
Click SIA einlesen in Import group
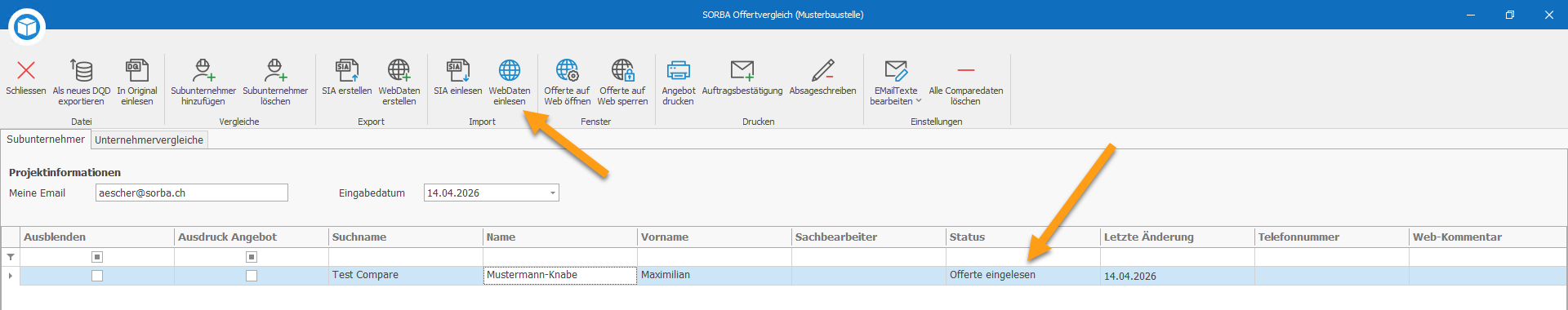457,77
